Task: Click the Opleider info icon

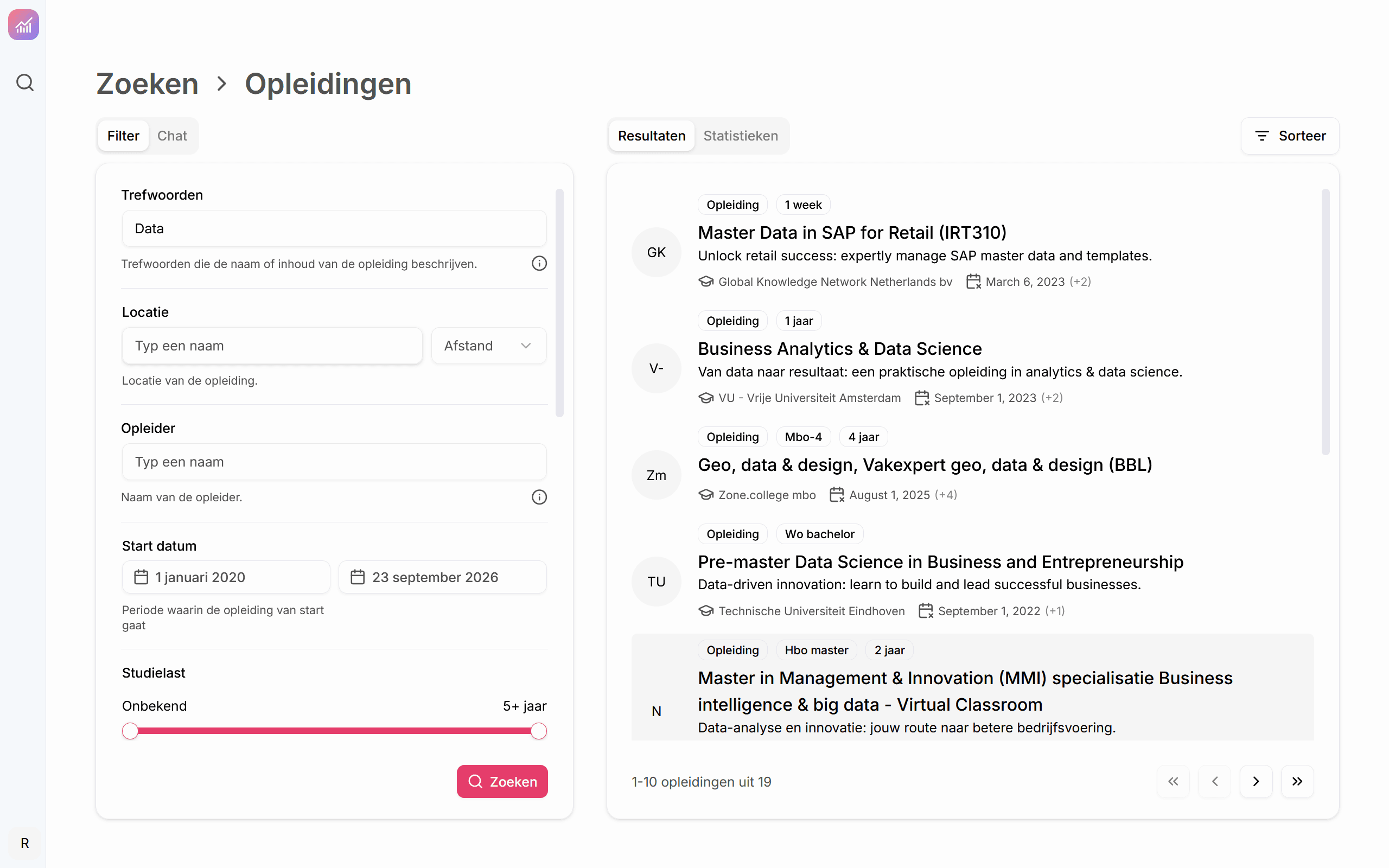Action: 539,497
